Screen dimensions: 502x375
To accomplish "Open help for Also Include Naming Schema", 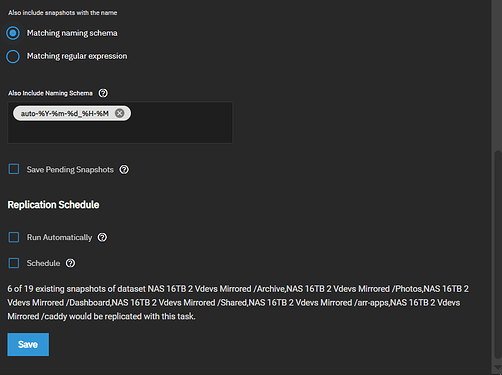I will [x=103, y=93].
